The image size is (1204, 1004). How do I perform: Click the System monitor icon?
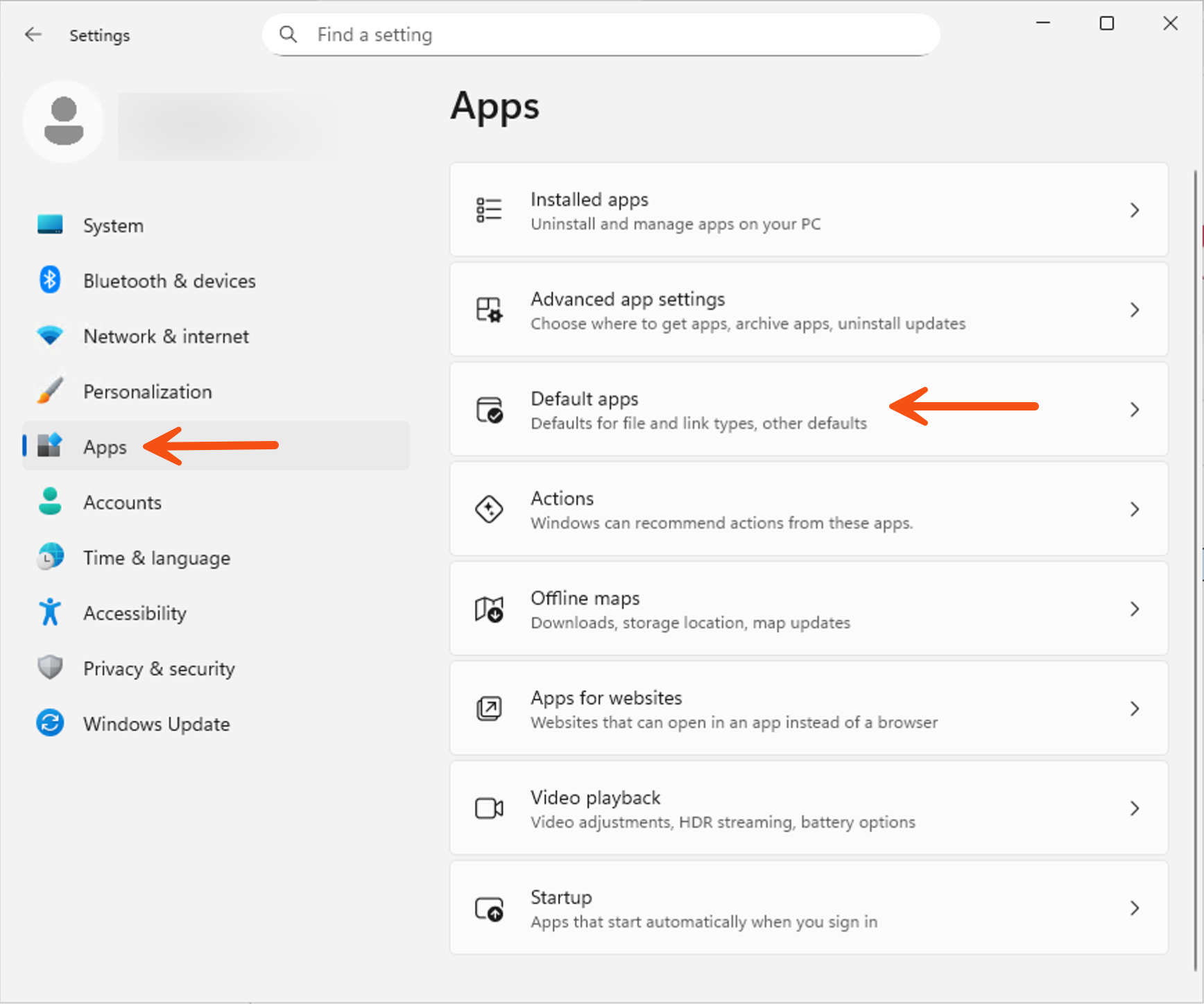pyautogui.click(x=50, y=225)
